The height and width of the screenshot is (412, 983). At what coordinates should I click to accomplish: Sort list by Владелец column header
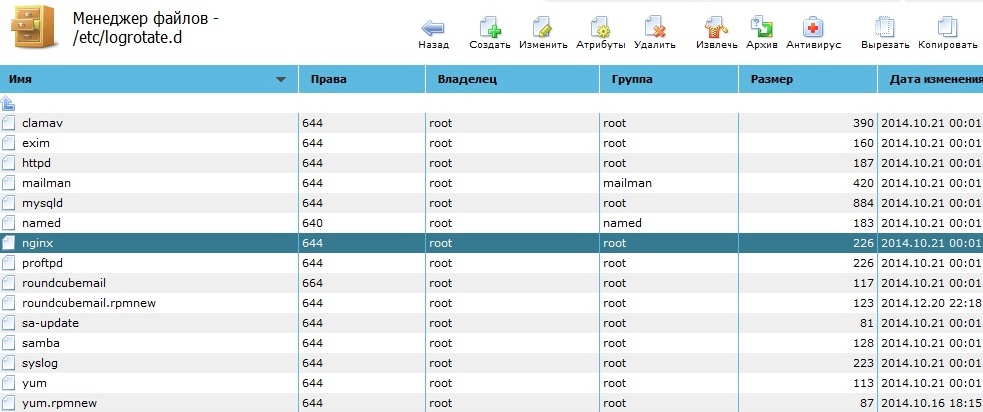pos(467,79)
